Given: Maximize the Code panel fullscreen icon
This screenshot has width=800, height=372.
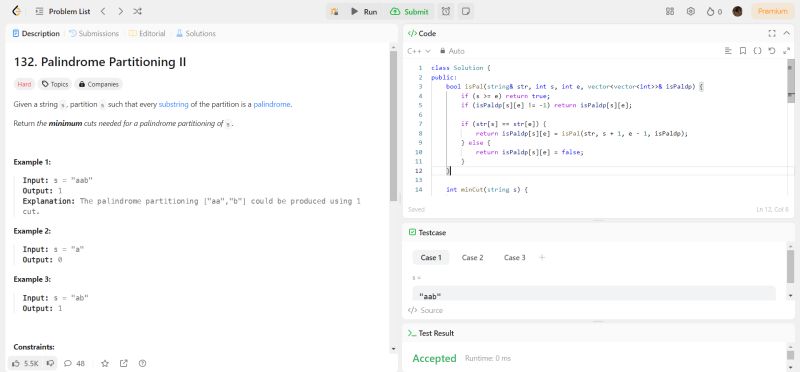Looking at the screenshot, I should point(772,33).
